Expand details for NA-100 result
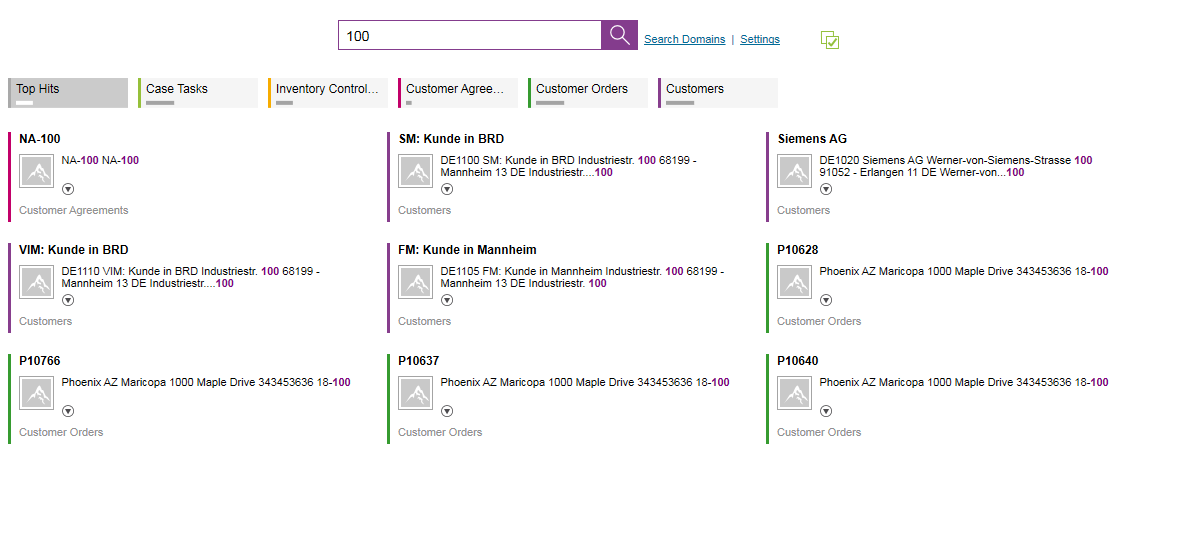 coord(68,189)
